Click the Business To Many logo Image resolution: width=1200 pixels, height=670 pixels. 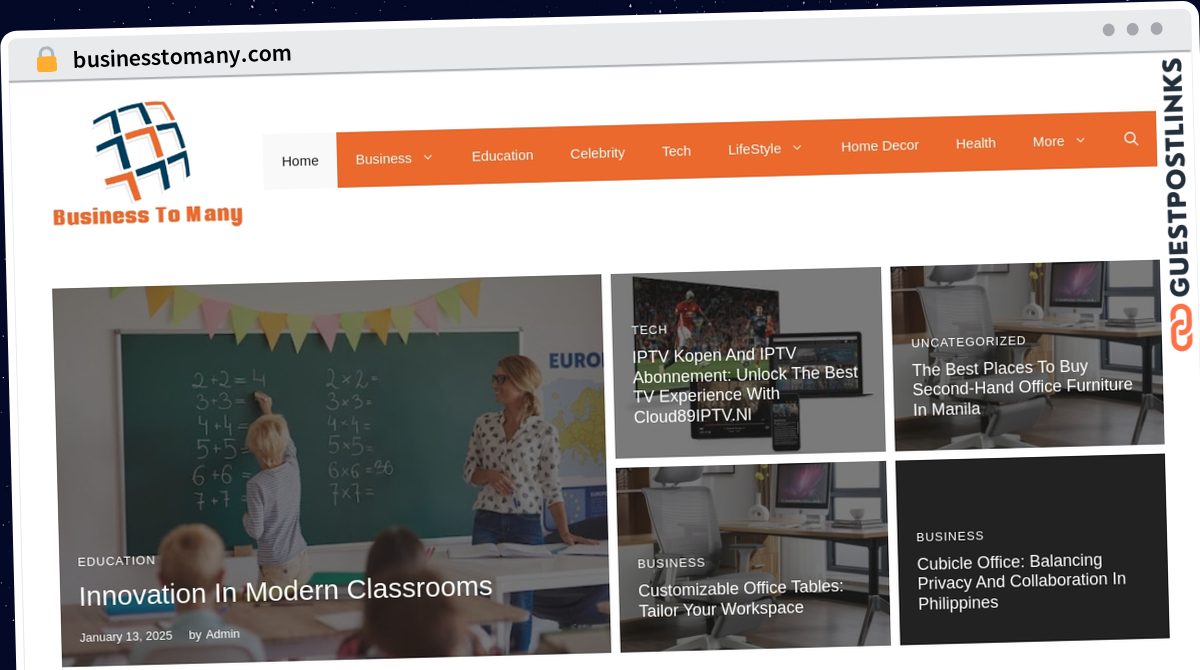click(x=146, y=164)
